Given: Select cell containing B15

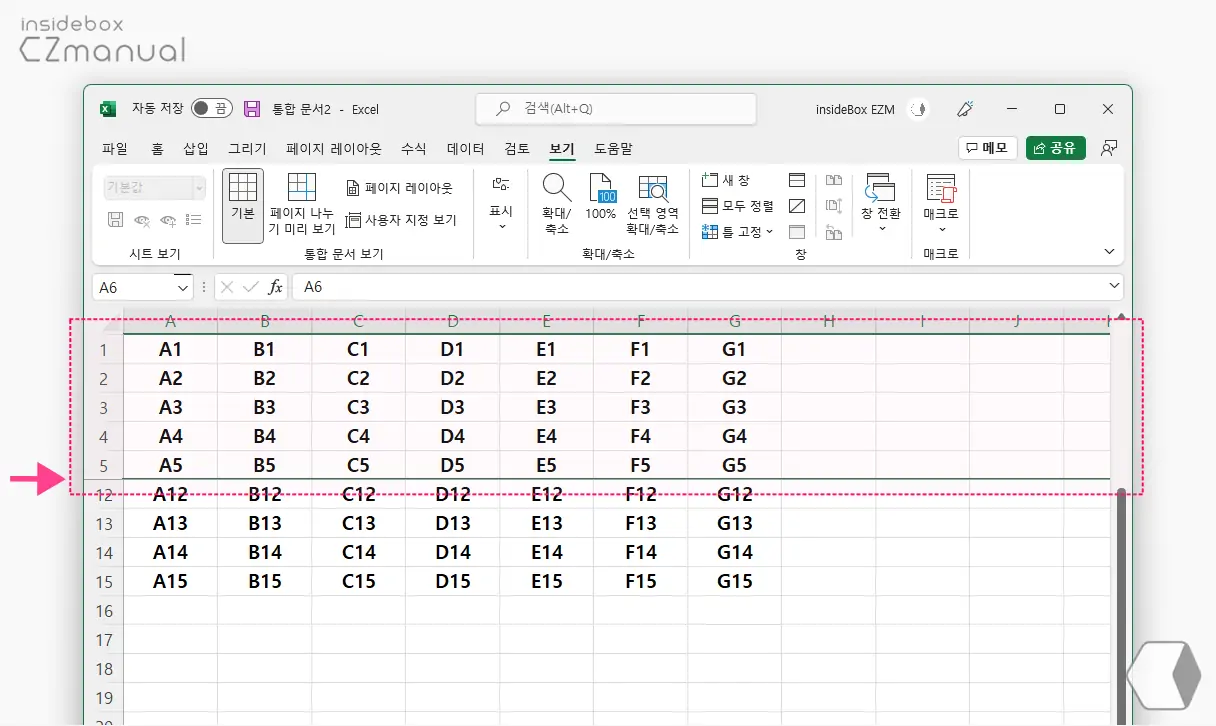Looking at the screenshot, I should tap(264, 581).
